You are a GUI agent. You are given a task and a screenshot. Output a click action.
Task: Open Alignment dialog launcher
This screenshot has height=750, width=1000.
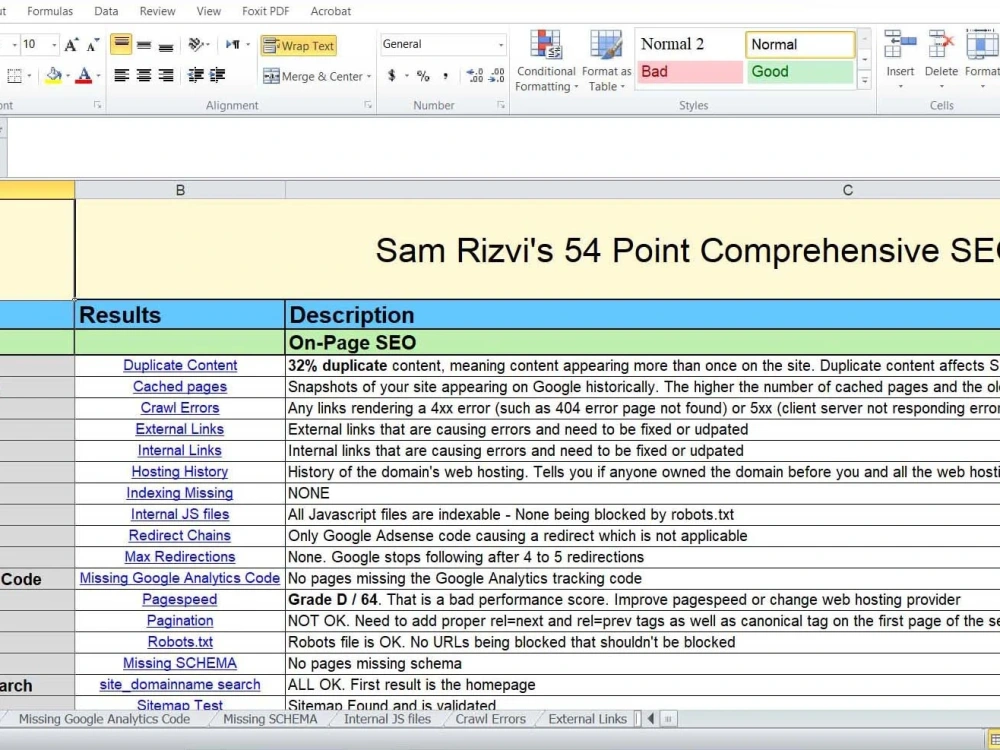368,105
